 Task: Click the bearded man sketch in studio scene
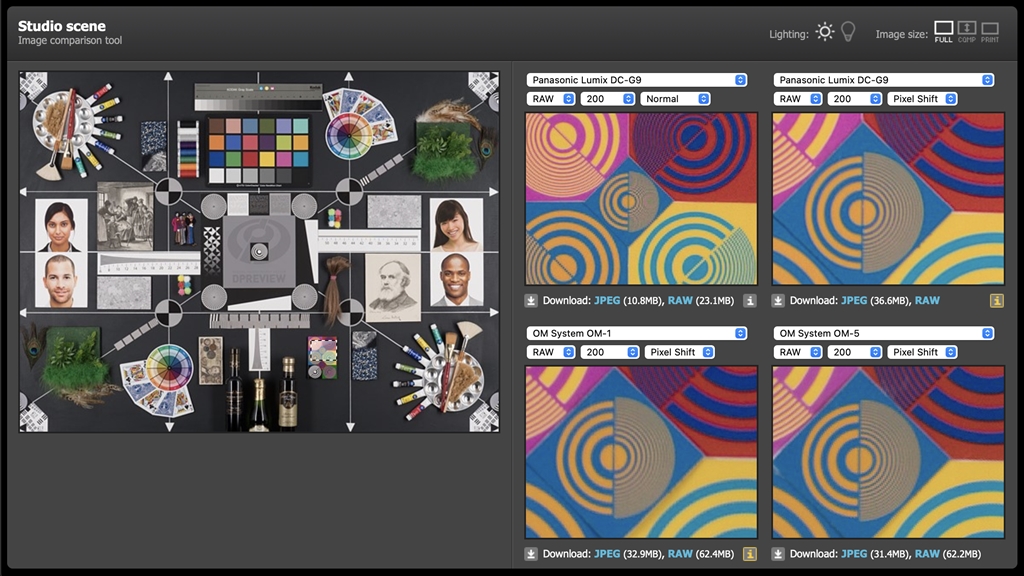pos(392,286)
